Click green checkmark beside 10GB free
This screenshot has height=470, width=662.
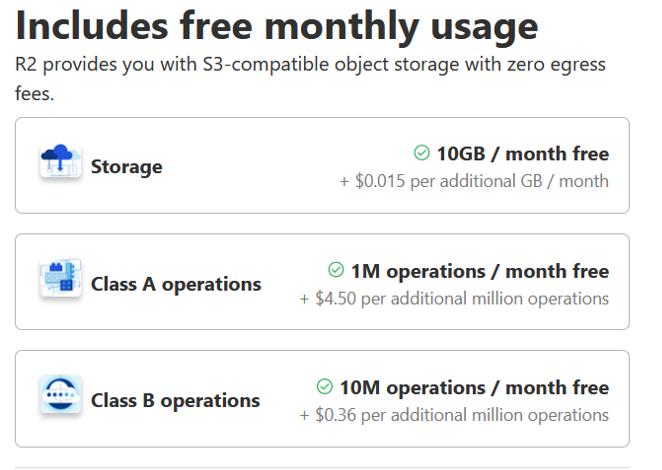coord(422,153)
